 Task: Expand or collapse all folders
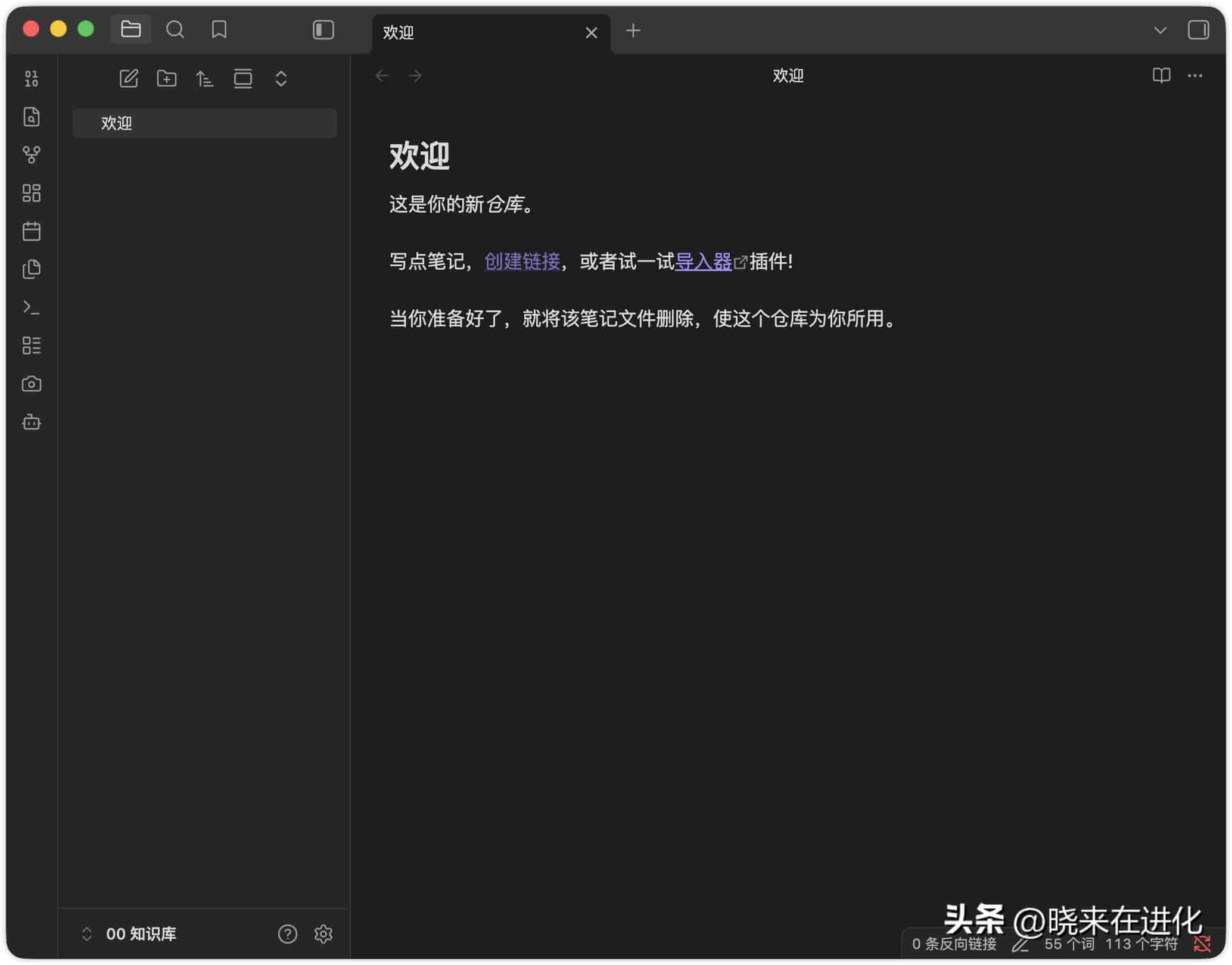tap(281, 79)
